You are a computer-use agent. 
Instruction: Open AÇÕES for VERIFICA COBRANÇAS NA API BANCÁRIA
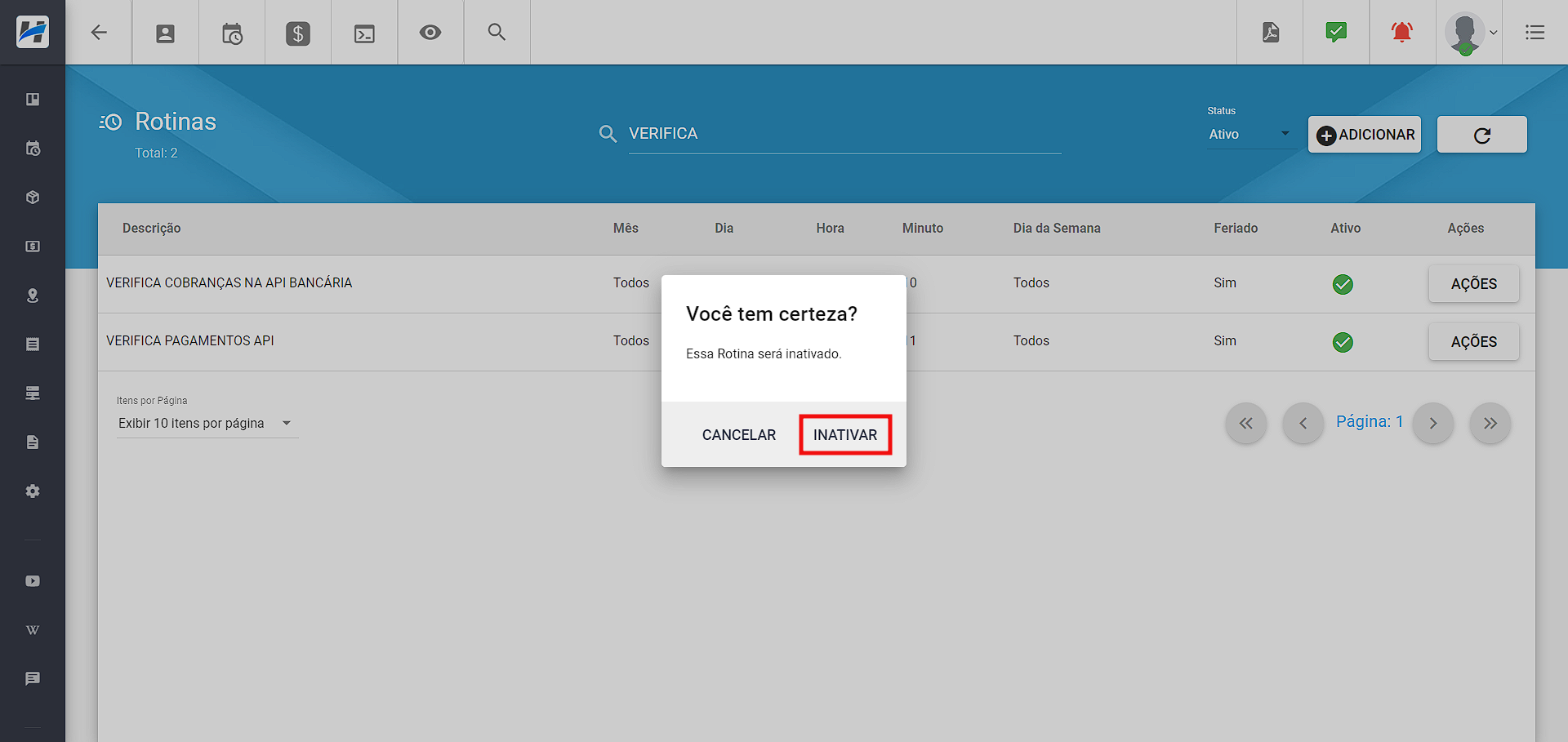point(1474,284)
